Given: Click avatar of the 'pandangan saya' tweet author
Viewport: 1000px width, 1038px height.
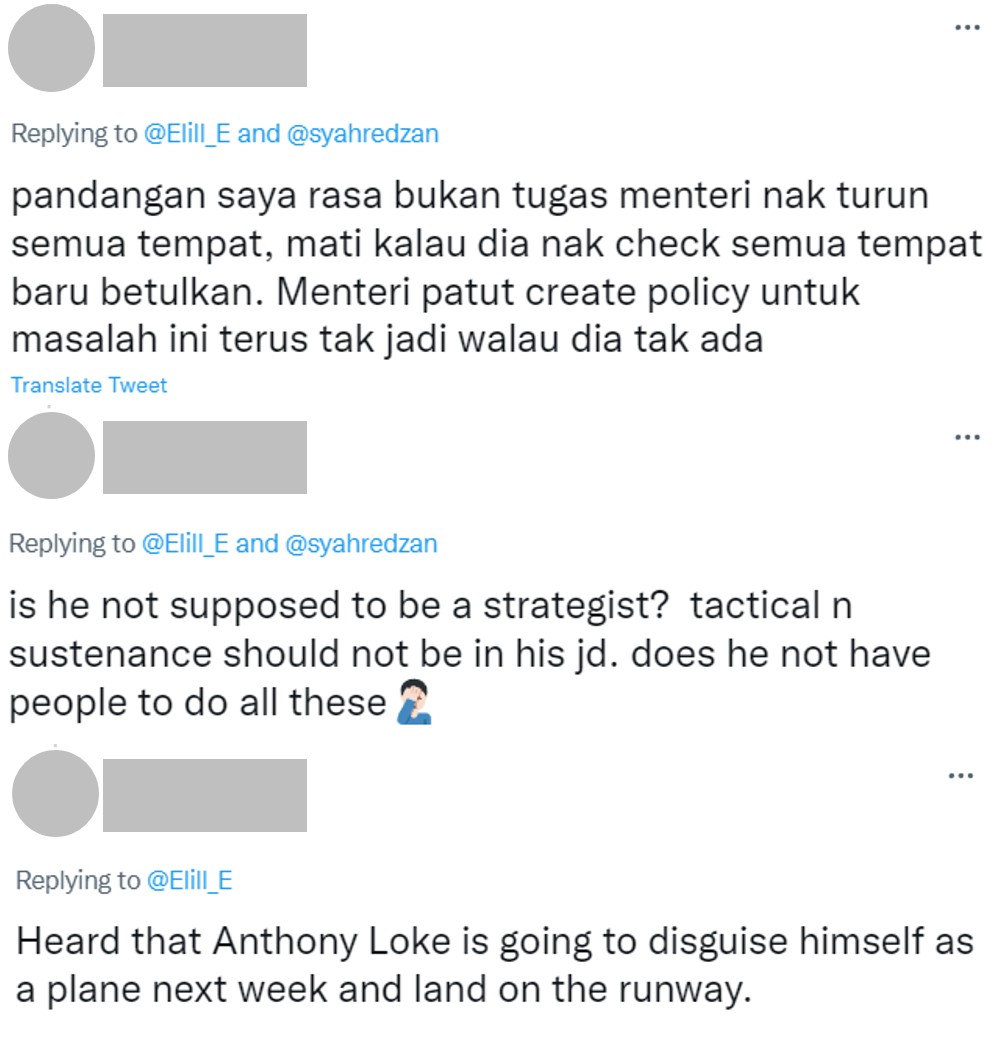Looking at the screenshot, I should (52, 48).
